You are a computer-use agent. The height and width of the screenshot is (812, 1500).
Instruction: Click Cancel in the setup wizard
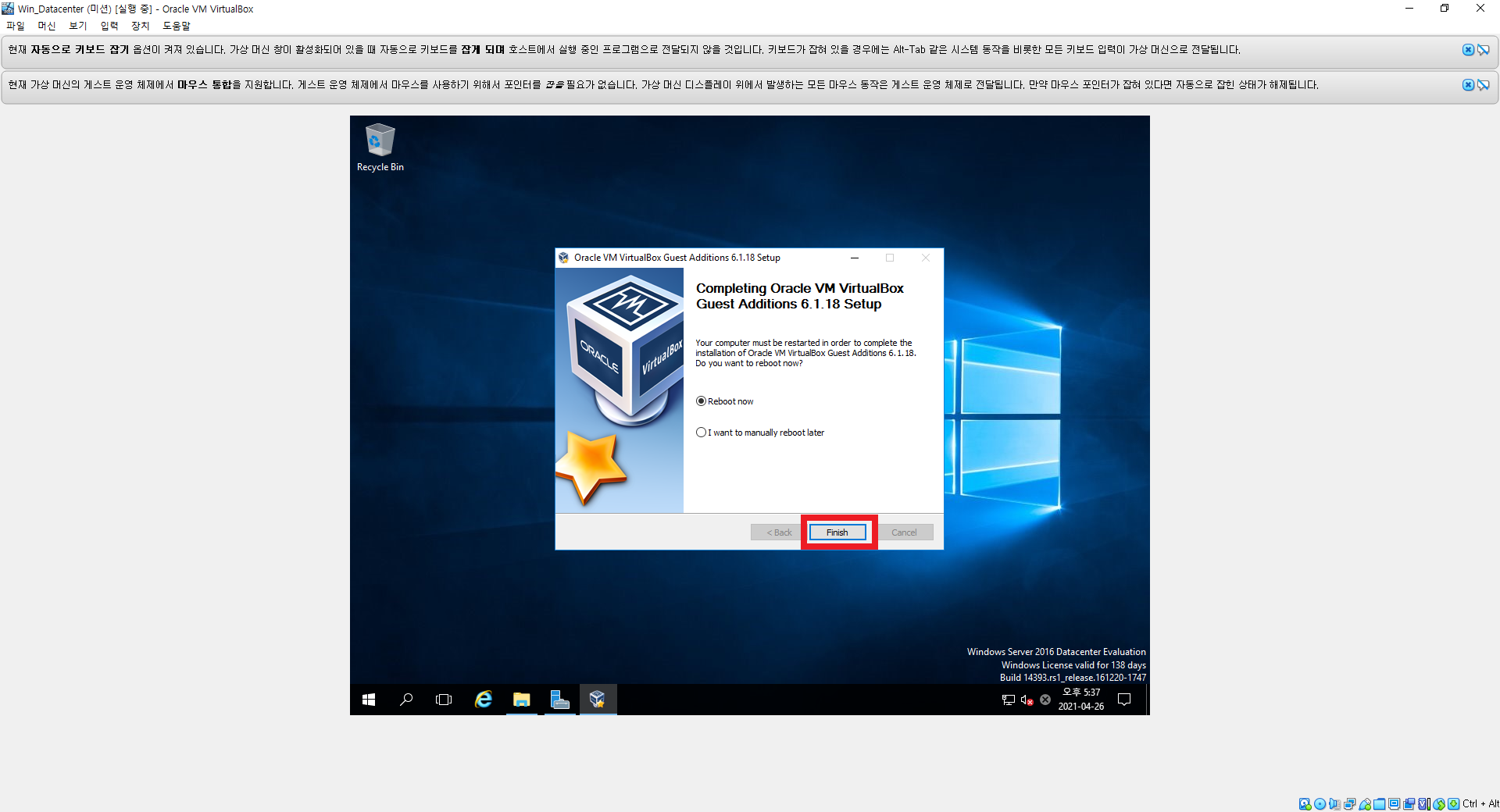coord(905,532)
